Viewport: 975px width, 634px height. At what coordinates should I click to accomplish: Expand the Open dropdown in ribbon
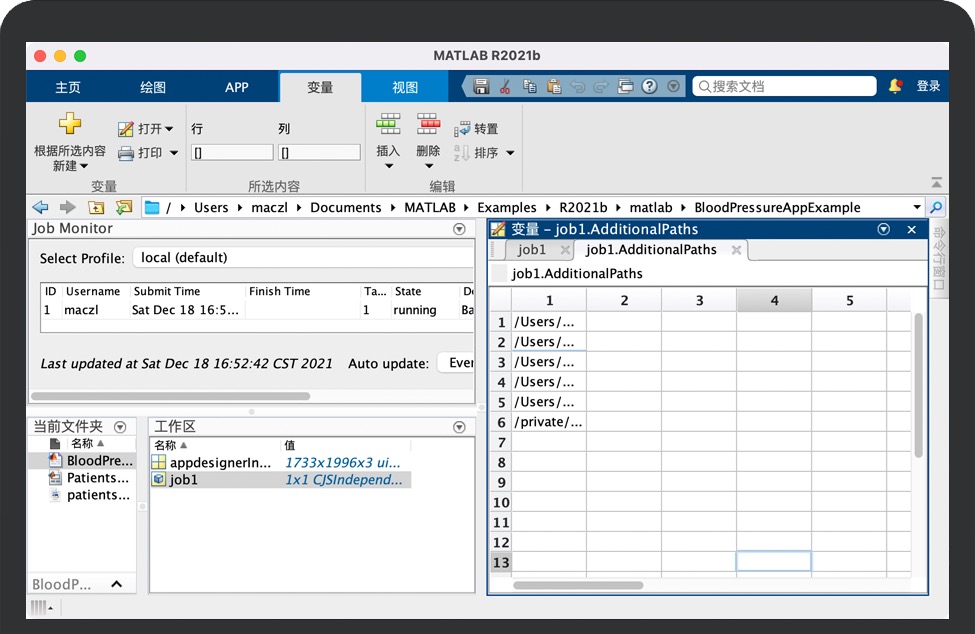[169, 129]
